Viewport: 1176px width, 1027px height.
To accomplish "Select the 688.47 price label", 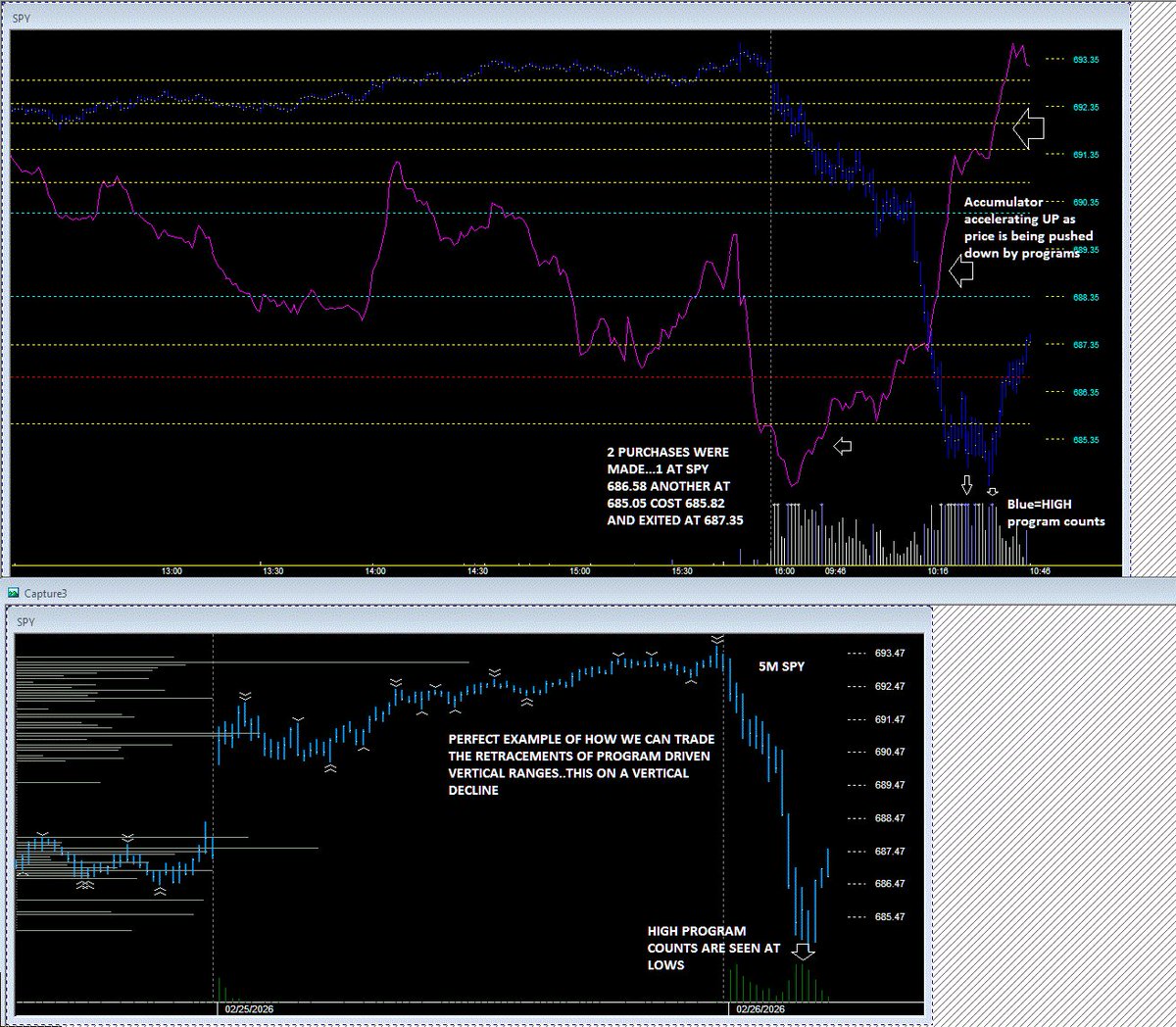I will (890, 818).
